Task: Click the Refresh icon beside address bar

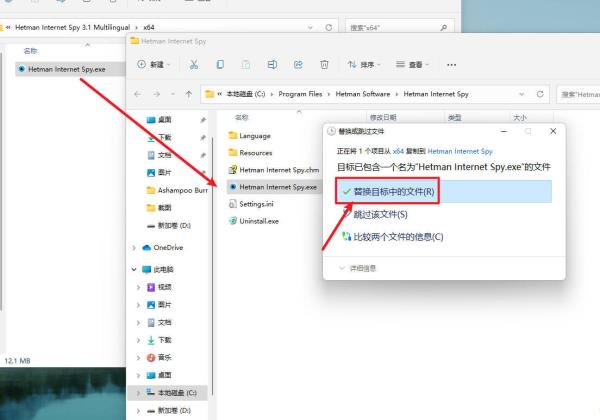Action: point(541,94)
